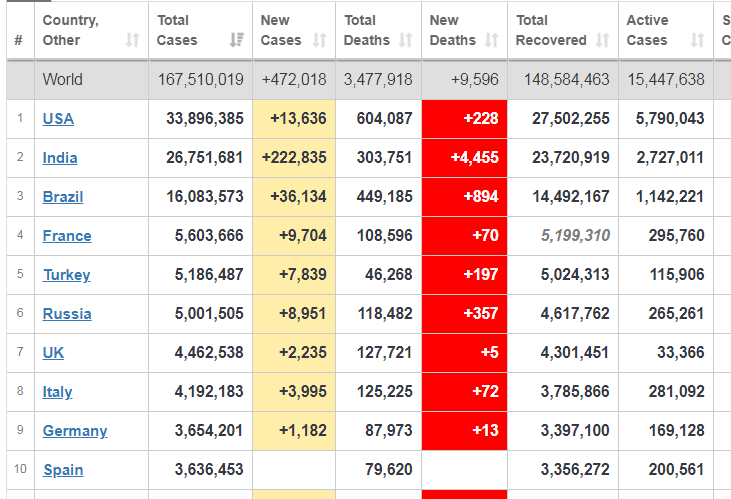Select world total deaths 3,477,918
The width and height of the screenshot is (731, 499).
pos(378,79)
